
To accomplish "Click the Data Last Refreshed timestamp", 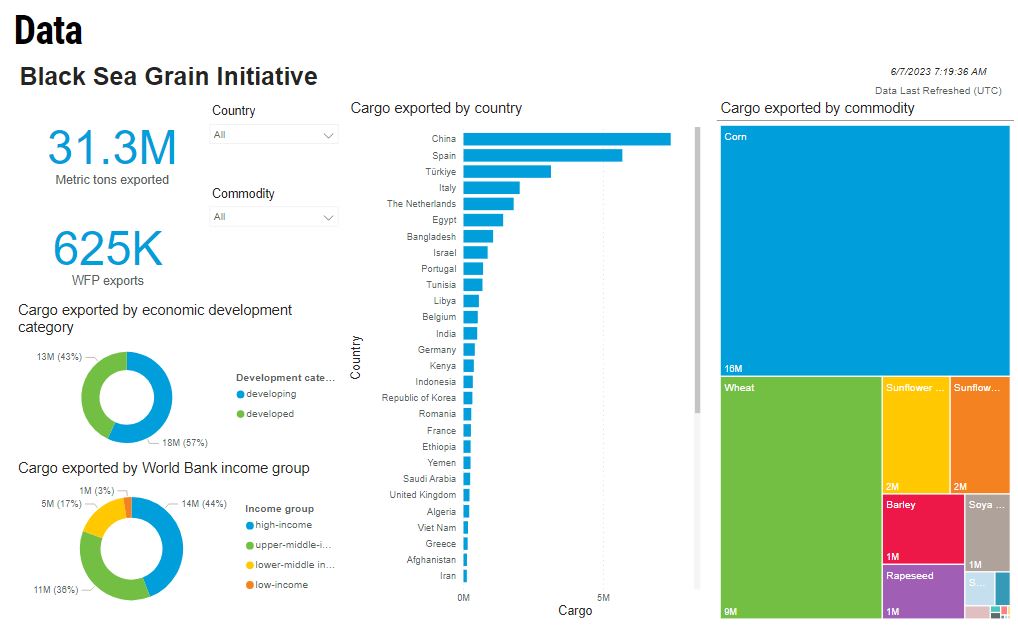I will pos(938,72).
